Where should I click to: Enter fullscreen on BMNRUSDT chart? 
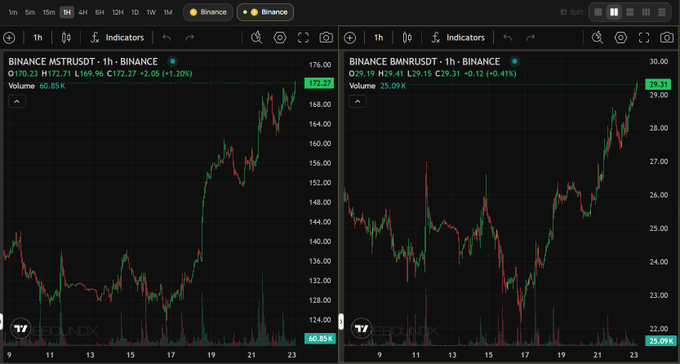(644, 38)
